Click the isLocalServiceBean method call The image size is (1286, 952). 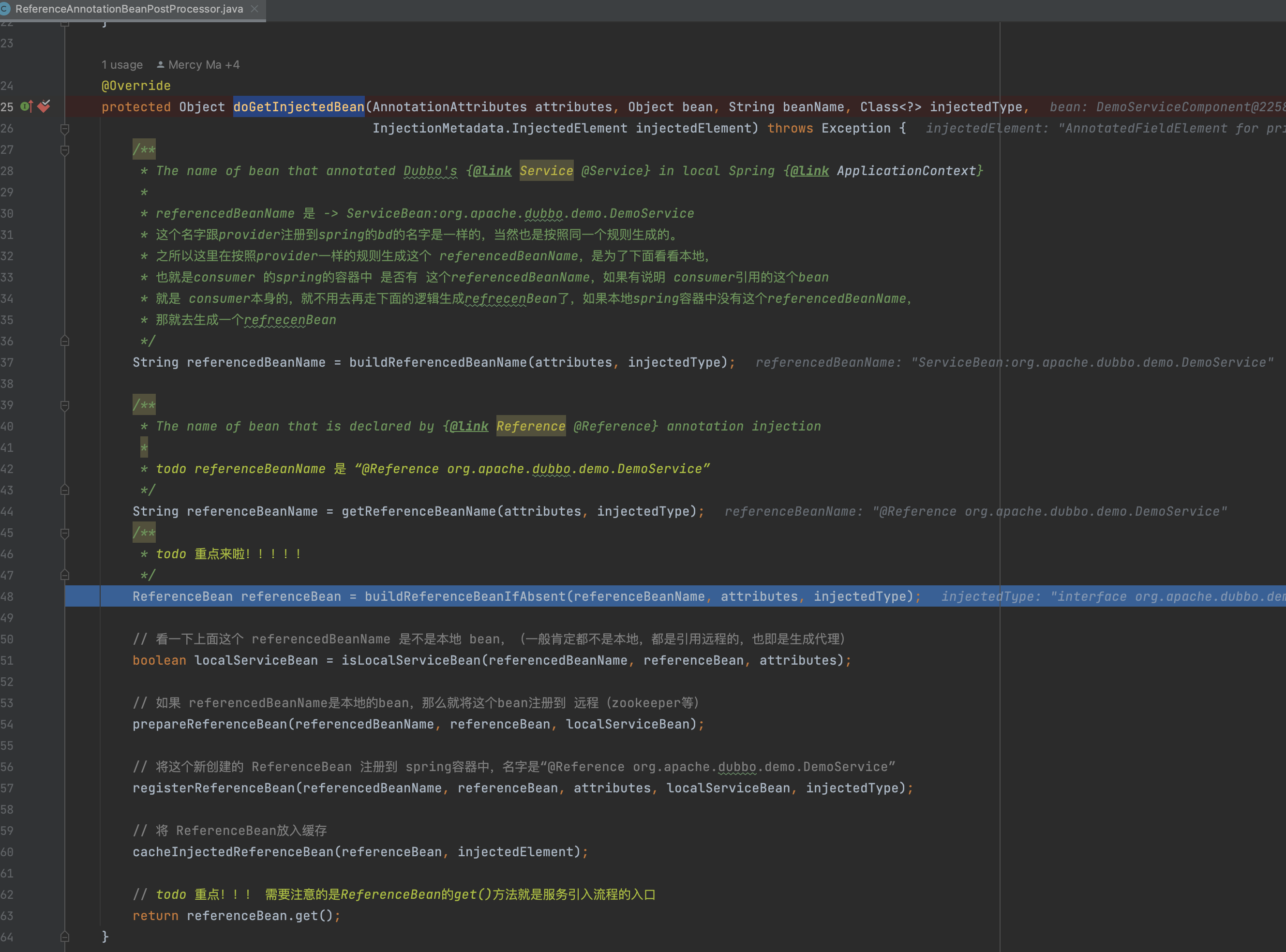(411, 660)
